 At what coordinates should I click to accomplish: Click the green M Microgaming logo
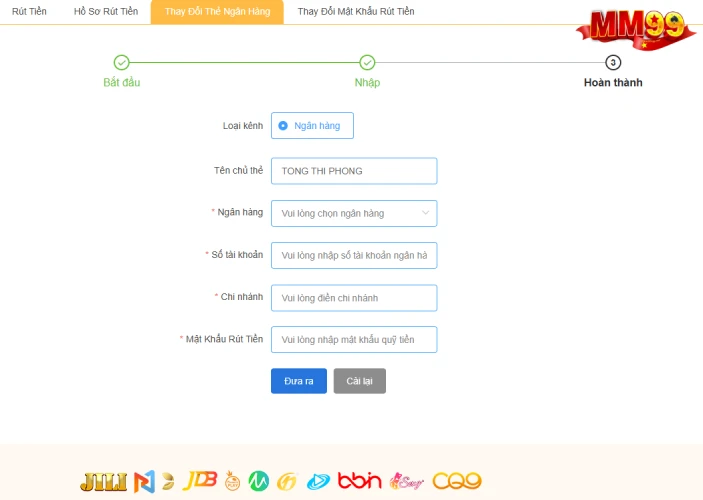259,482
